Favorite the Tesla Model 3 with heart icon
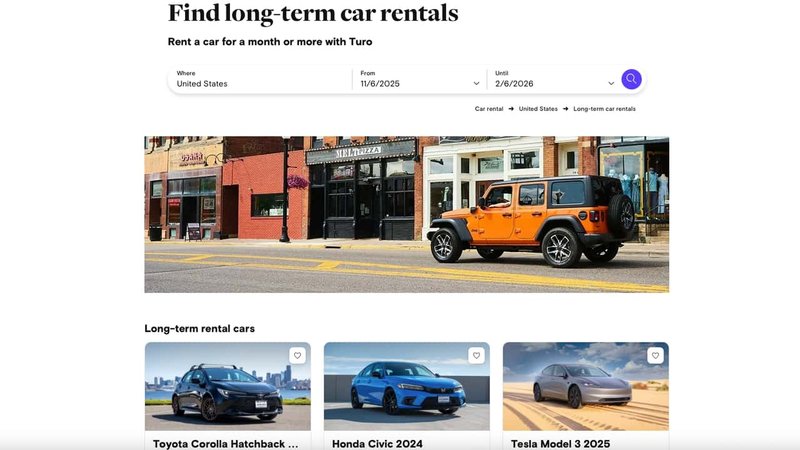The image size is (800, 450). pyautogui.click(x=656, y=356)
